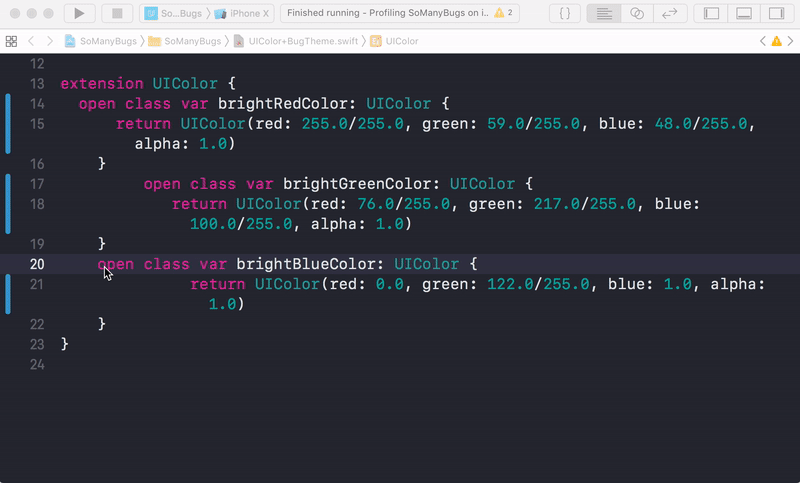Screen dimensions: 800x483
Task: Click brightGreenColor in the code
Action: [357, 184]
